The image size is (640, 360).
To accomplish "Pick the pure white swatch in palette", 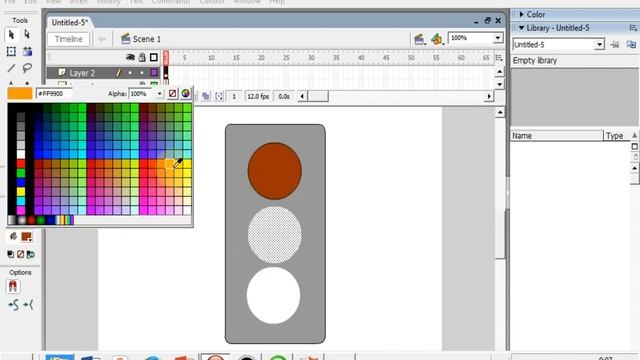I will (20, 154).
